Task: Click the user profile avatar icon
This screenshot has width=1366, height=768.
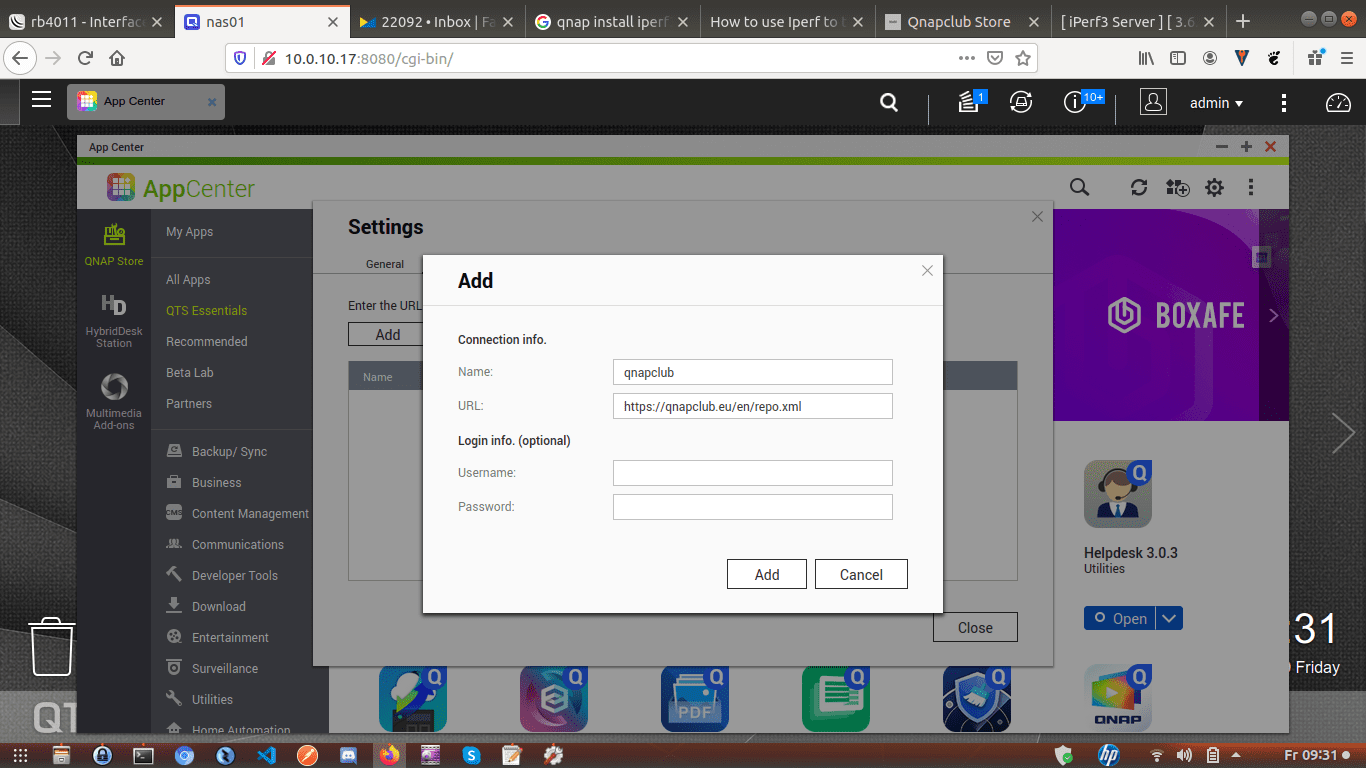Action: pyautogui.click(x=1153, y=102)
